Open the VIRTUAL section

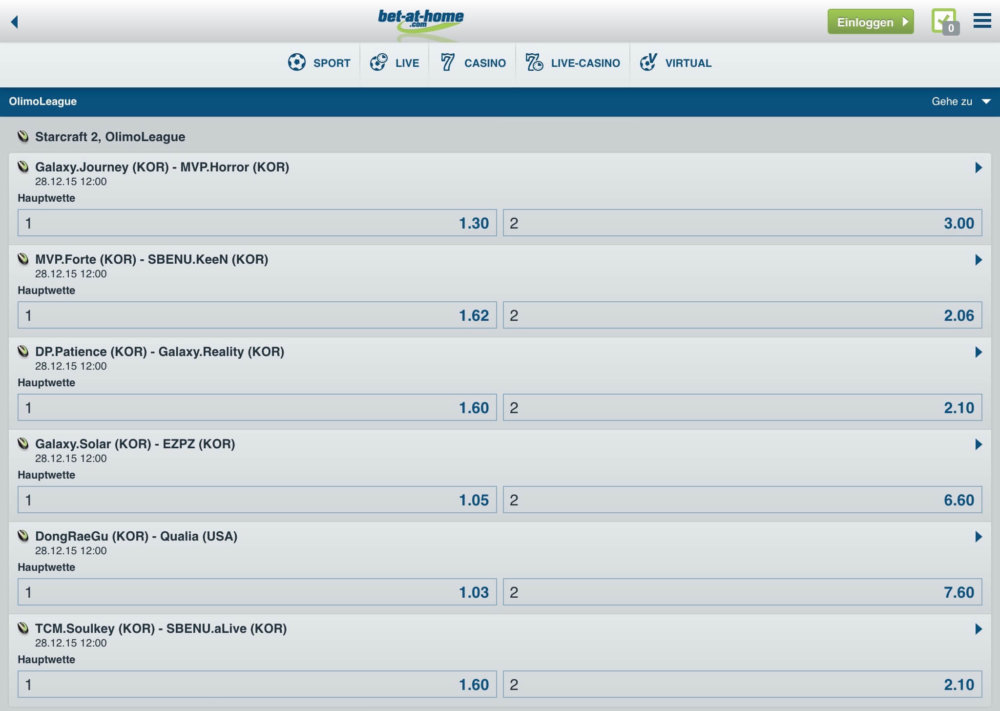[676, 62]
